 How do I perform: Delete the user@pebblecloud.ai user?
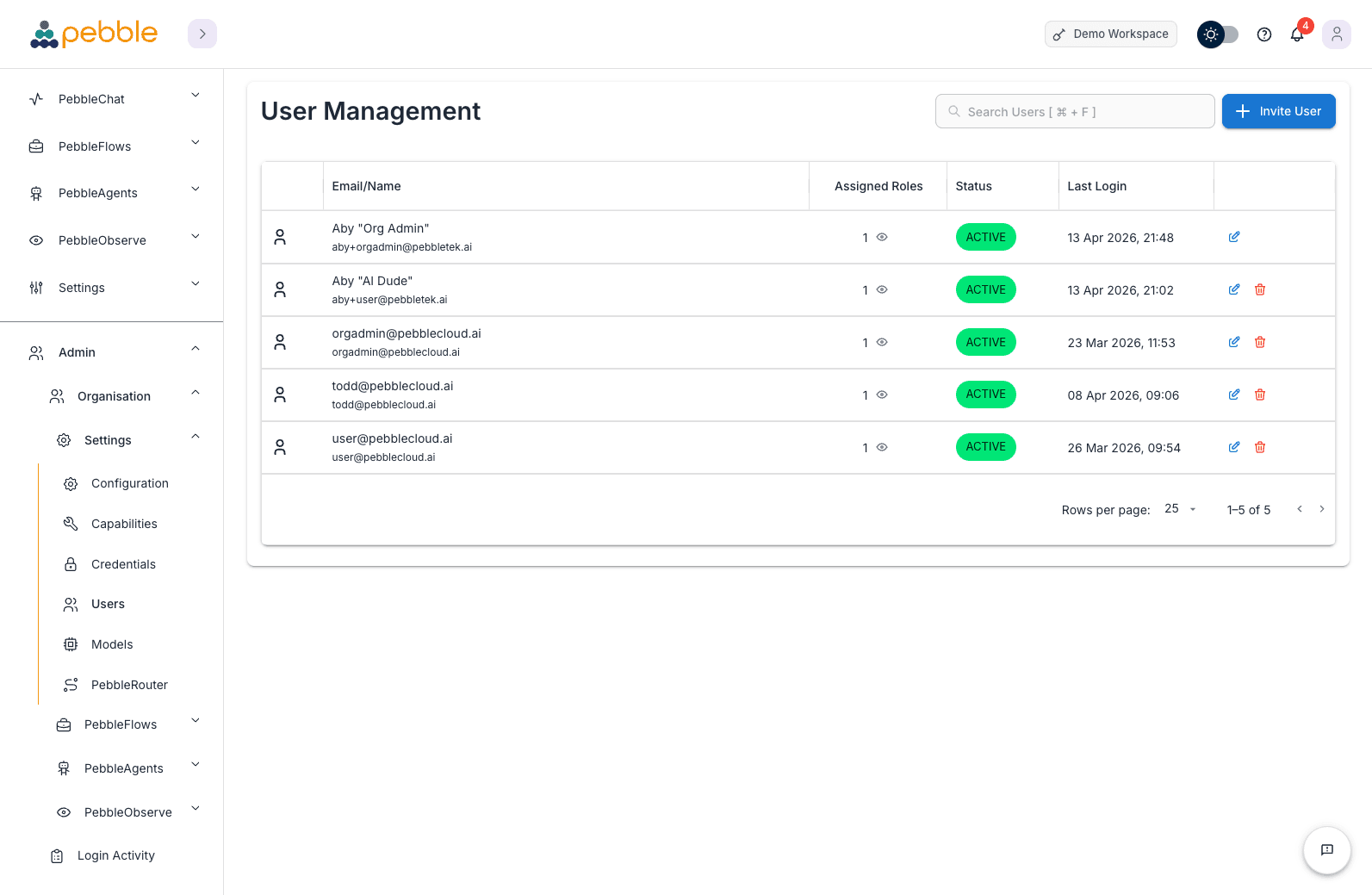(x=1260, y=447)
